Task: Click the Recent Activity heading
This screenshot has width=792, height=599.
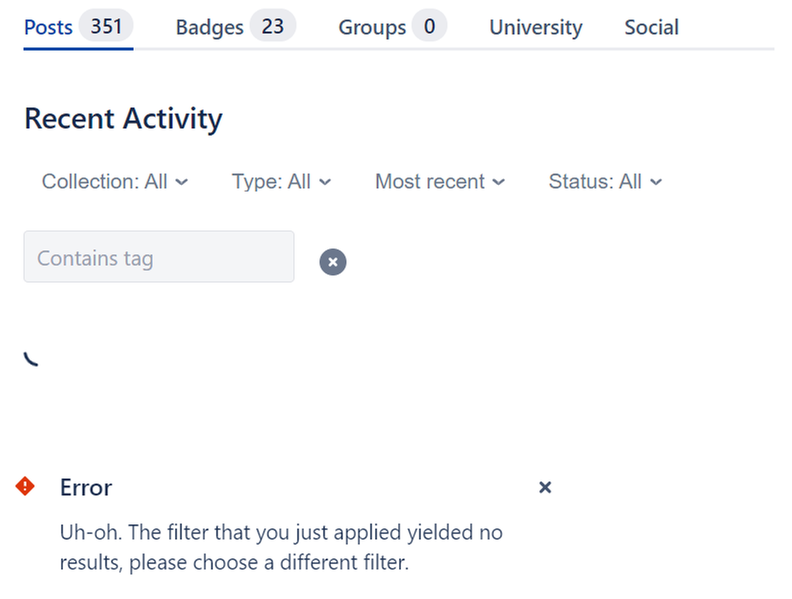Action: pyautogui.click(x=123, y=119)
